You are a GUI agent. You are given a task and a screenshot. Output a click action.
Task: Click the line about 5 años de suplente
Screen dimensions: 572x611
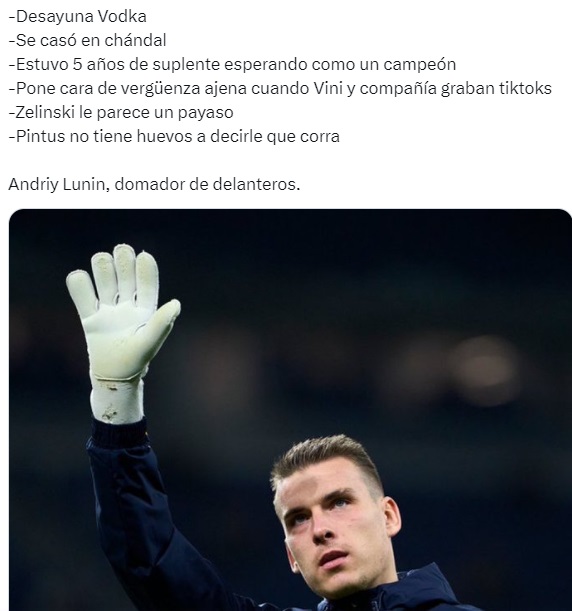[x=232, y=65]
